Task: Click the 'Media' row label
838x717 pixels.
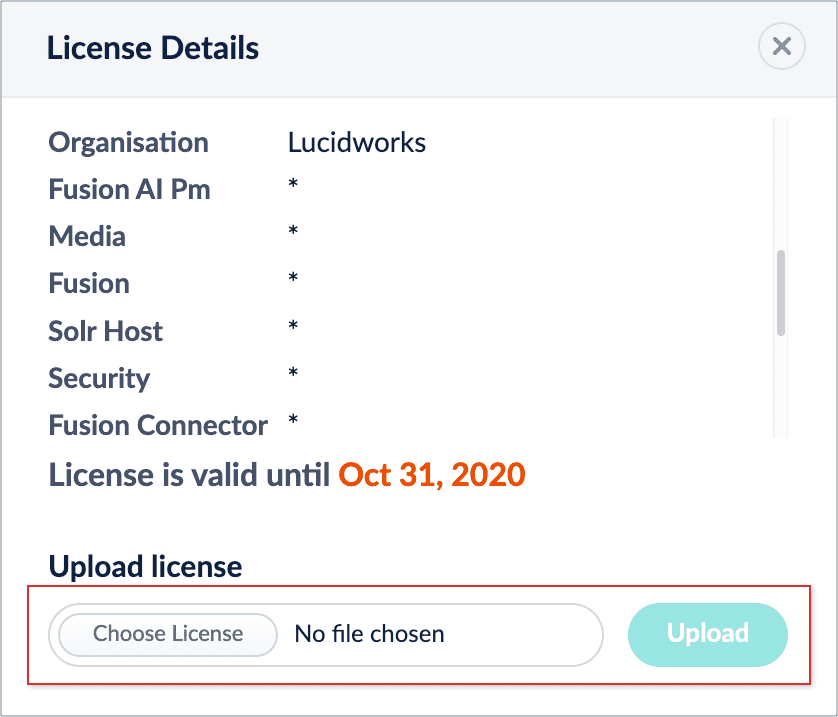Action: pyautogui.click(x=87, y=237)
